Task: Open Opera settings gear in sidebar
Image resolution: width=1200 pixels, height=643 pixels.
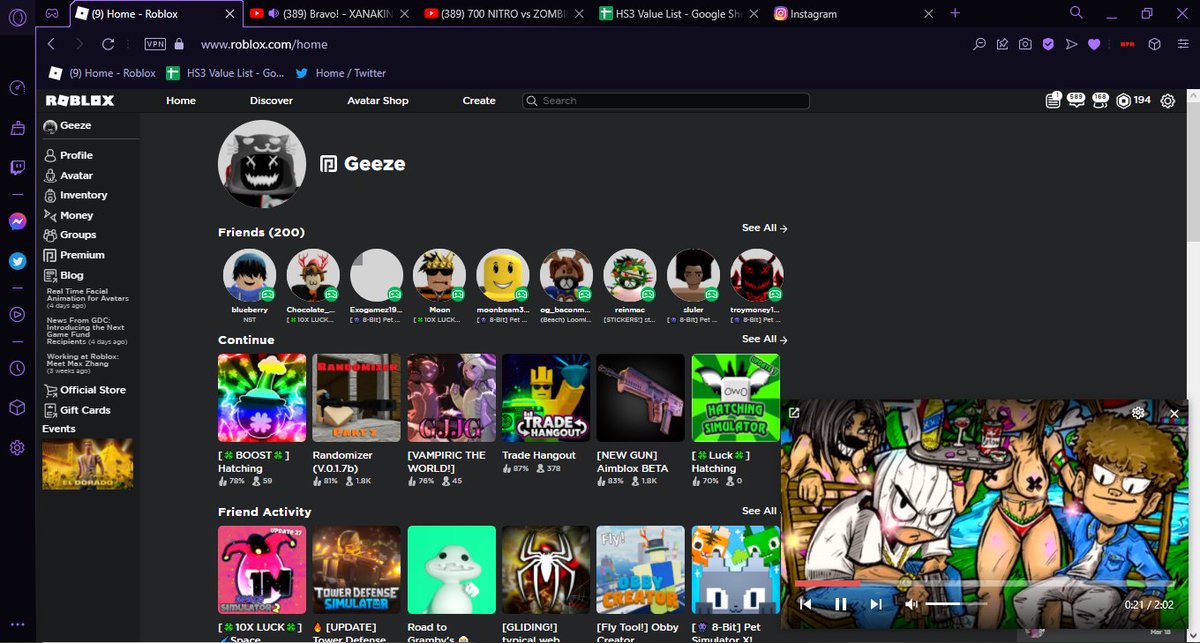Action: tap(17, 447)
